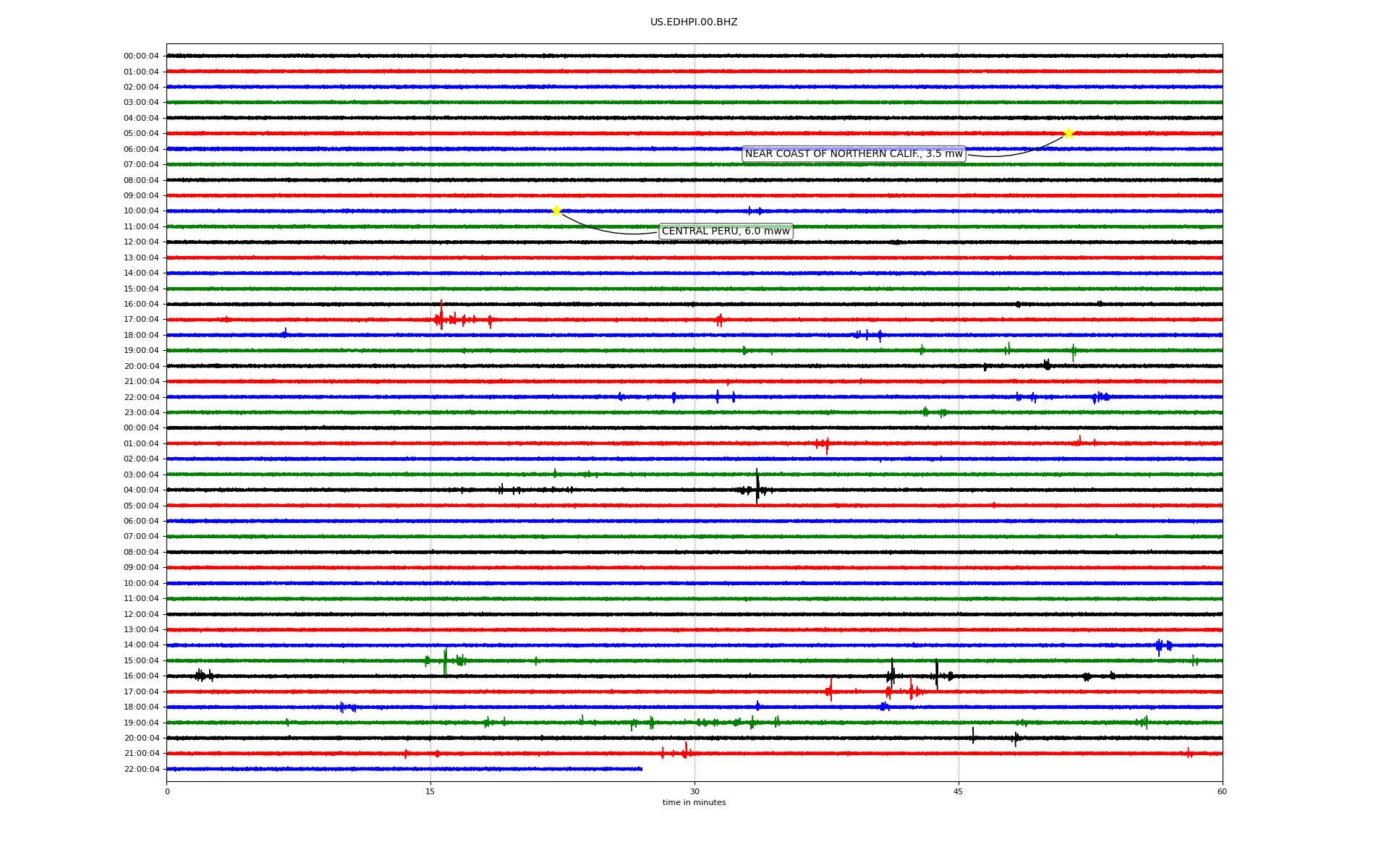1389x868 pixels.
Task: Click the 60 tick label on the time axis
Action: (x=1222, y=791)
